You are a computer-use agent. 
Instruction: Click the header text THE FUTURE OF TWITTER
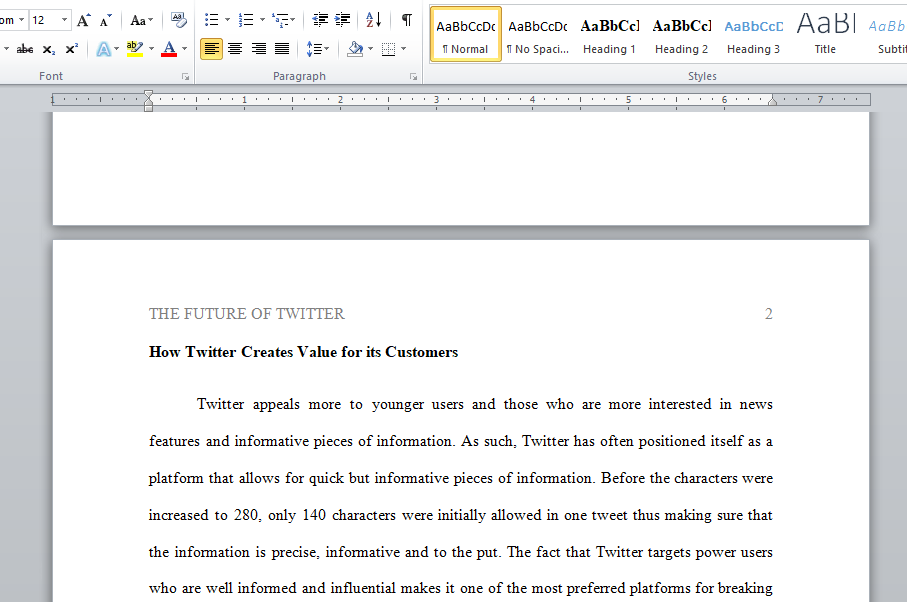tap(246, 314)
